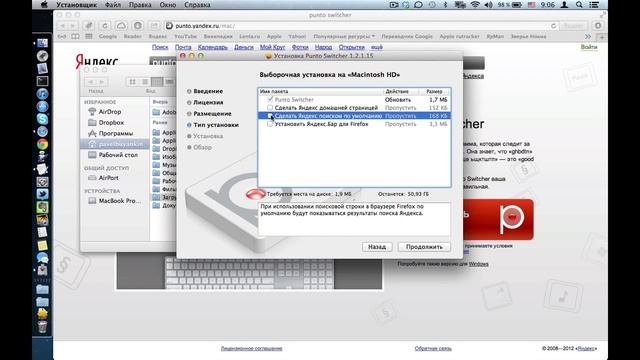Switch Finder to list view
Image resolution: width=640 pixels, height=360 pixels.
click(144, 82)
